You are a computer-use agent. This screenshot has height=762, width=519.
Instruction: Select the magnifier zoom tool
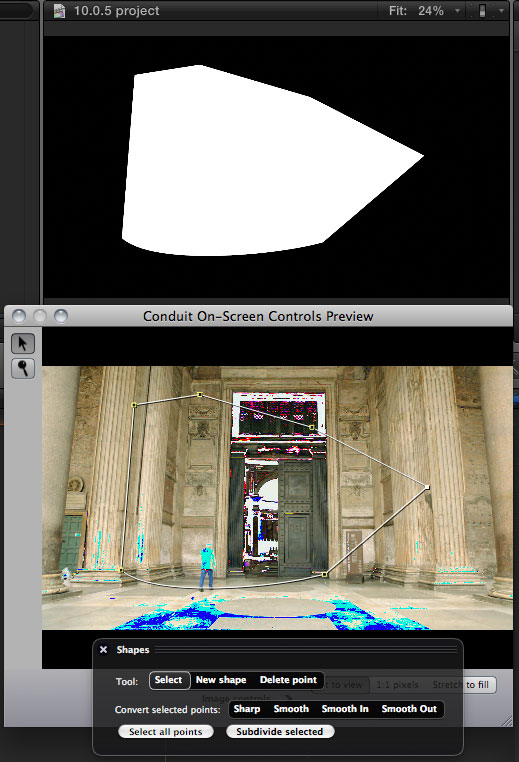[x=23, y=368]
